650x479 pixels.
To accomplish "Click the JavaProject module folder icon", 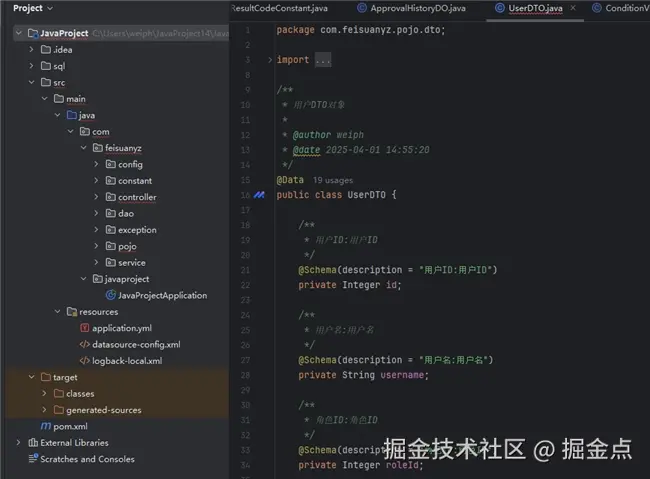I will [x=33, y=33].
